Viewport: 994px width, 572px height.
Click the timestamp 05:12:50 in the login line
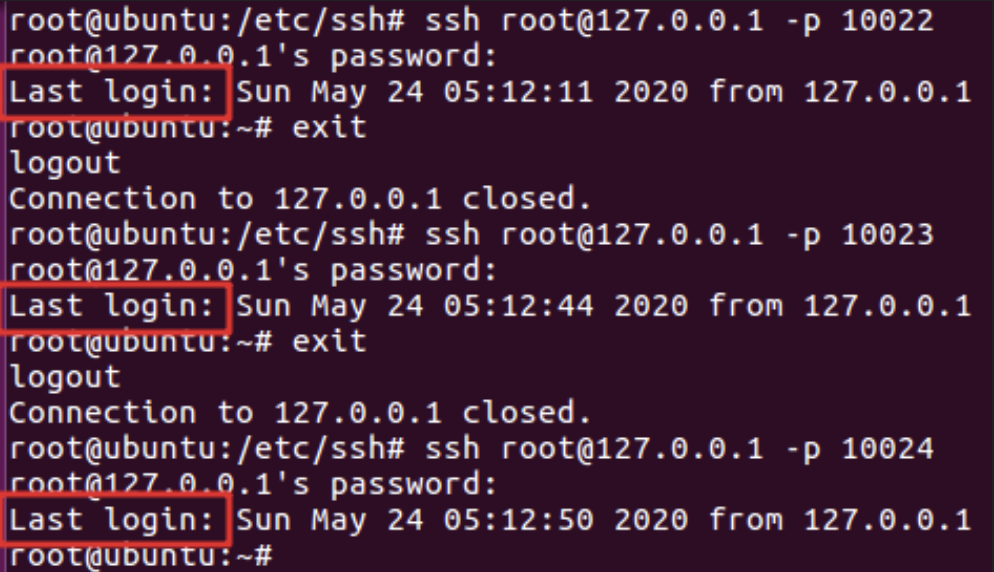(518, 520)
